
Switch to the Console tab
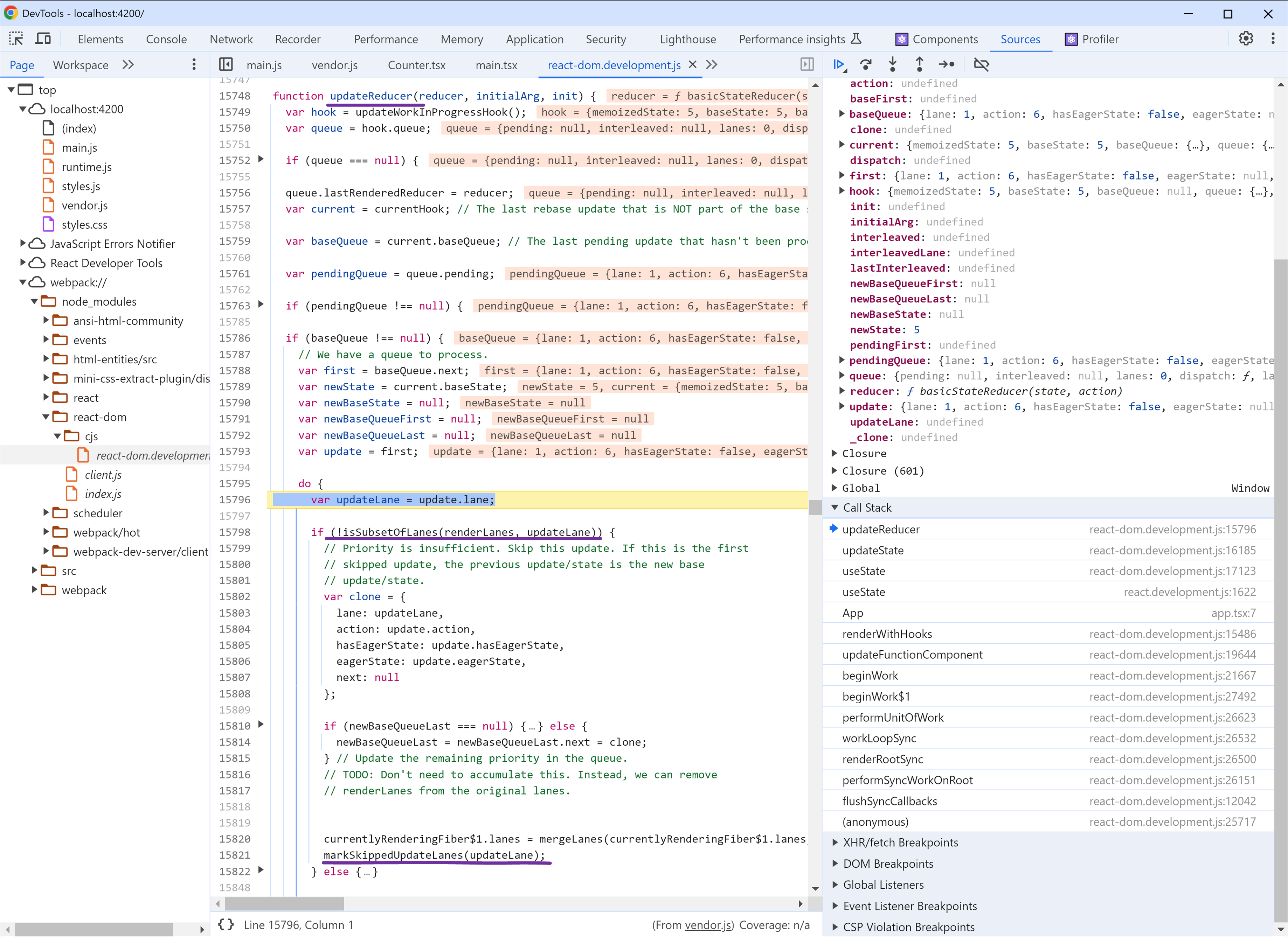166,39
